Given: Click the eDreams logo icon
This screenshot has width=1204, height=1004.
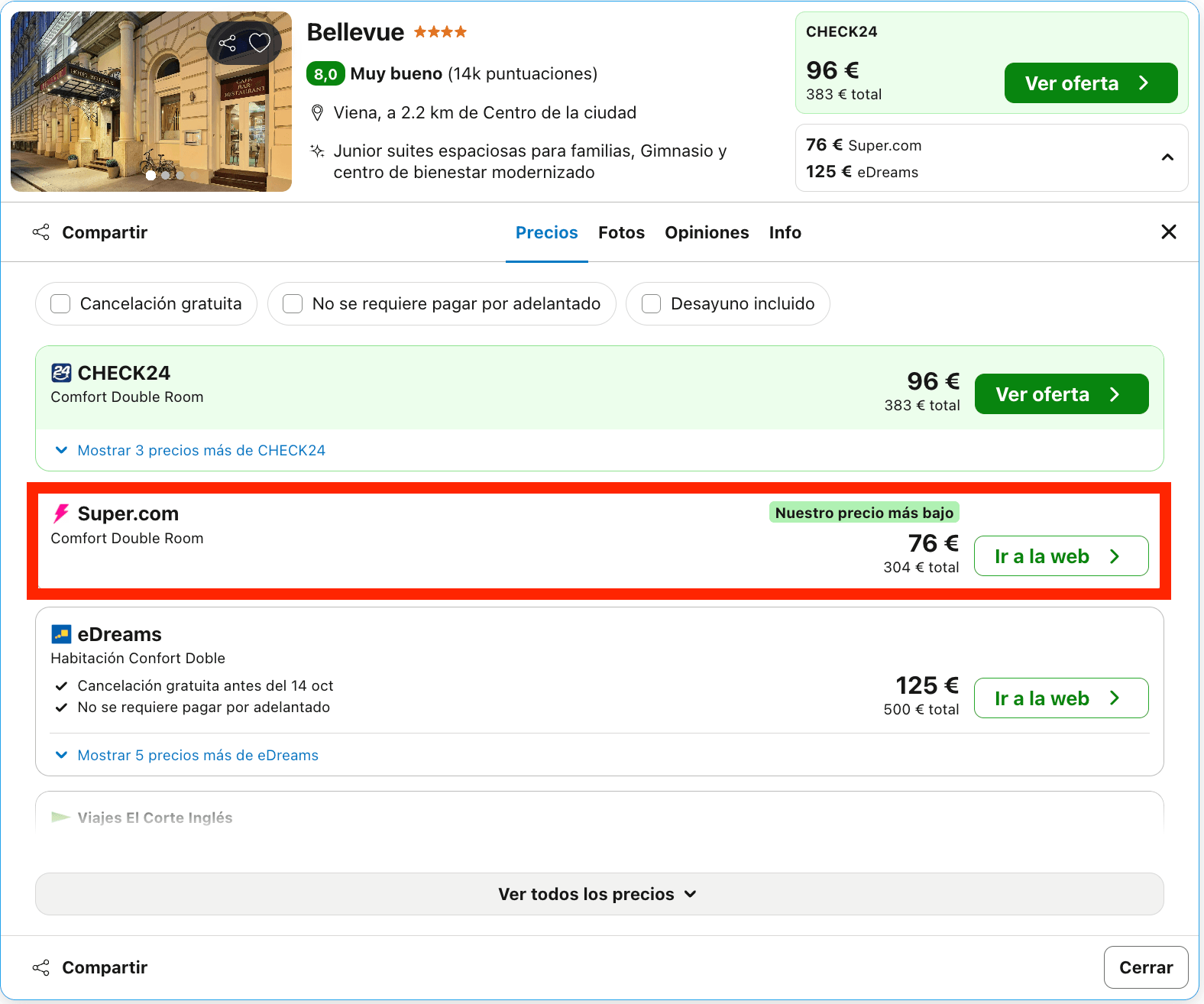Looking at the screenshot, I should click(61, 634).
